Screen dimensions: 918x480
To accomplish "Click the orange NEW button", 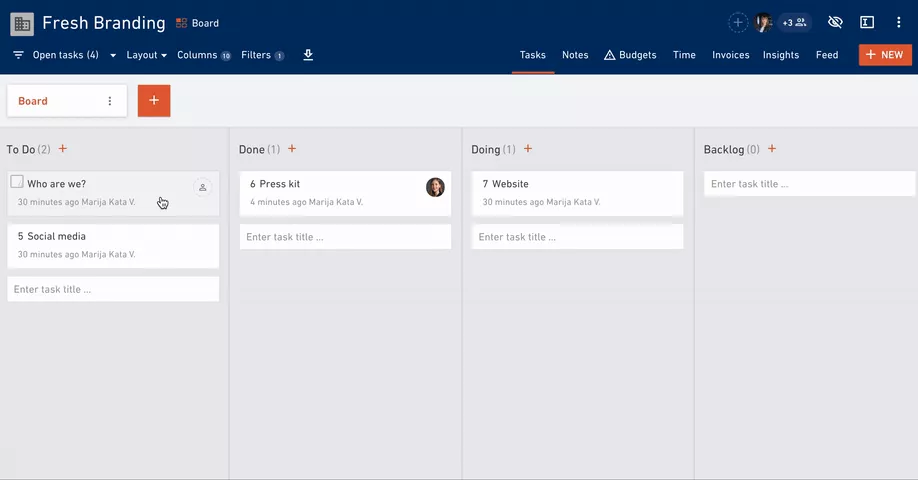I will point(885,54).
